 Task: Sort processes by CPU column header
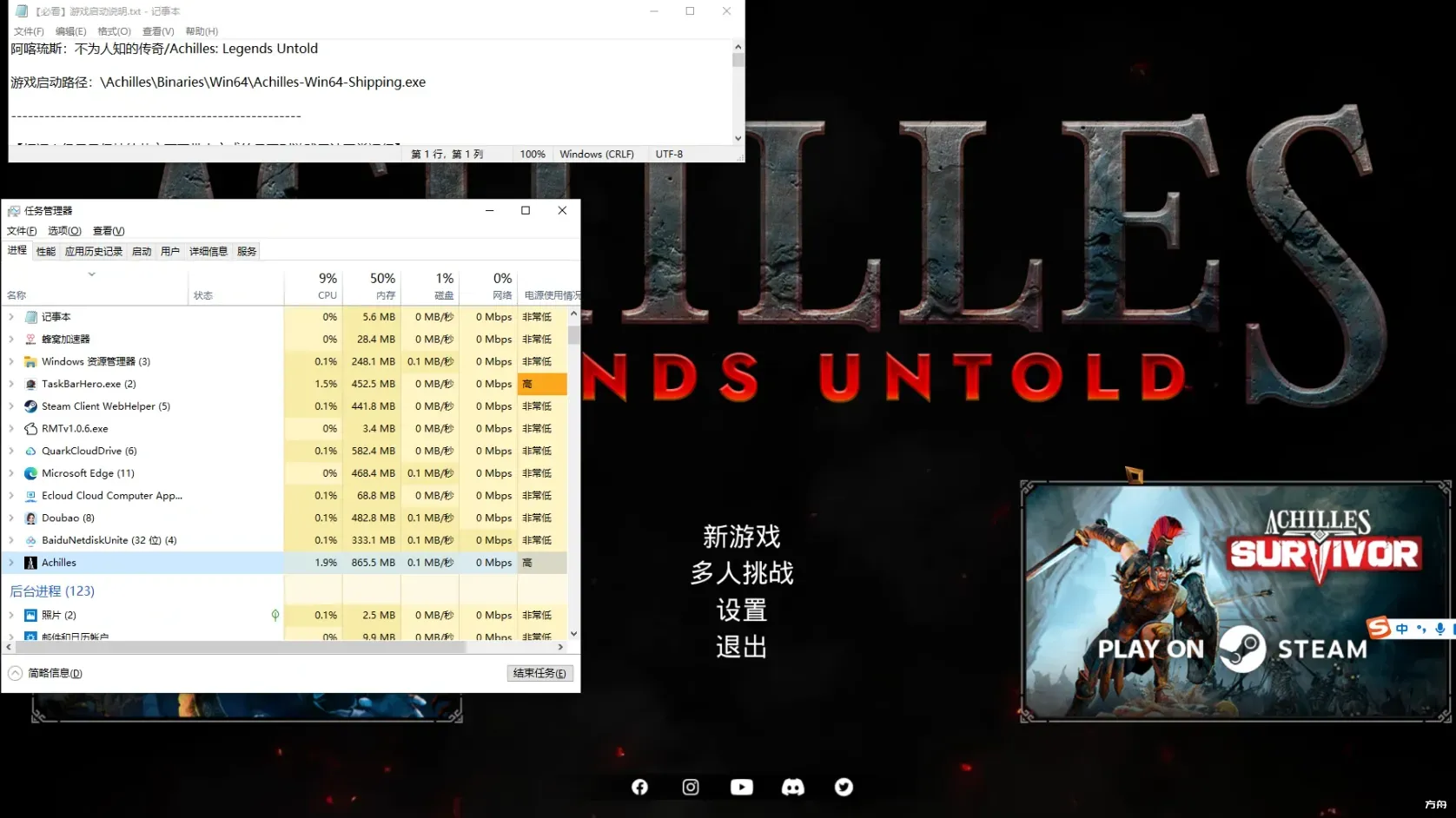tap(314, 286)
